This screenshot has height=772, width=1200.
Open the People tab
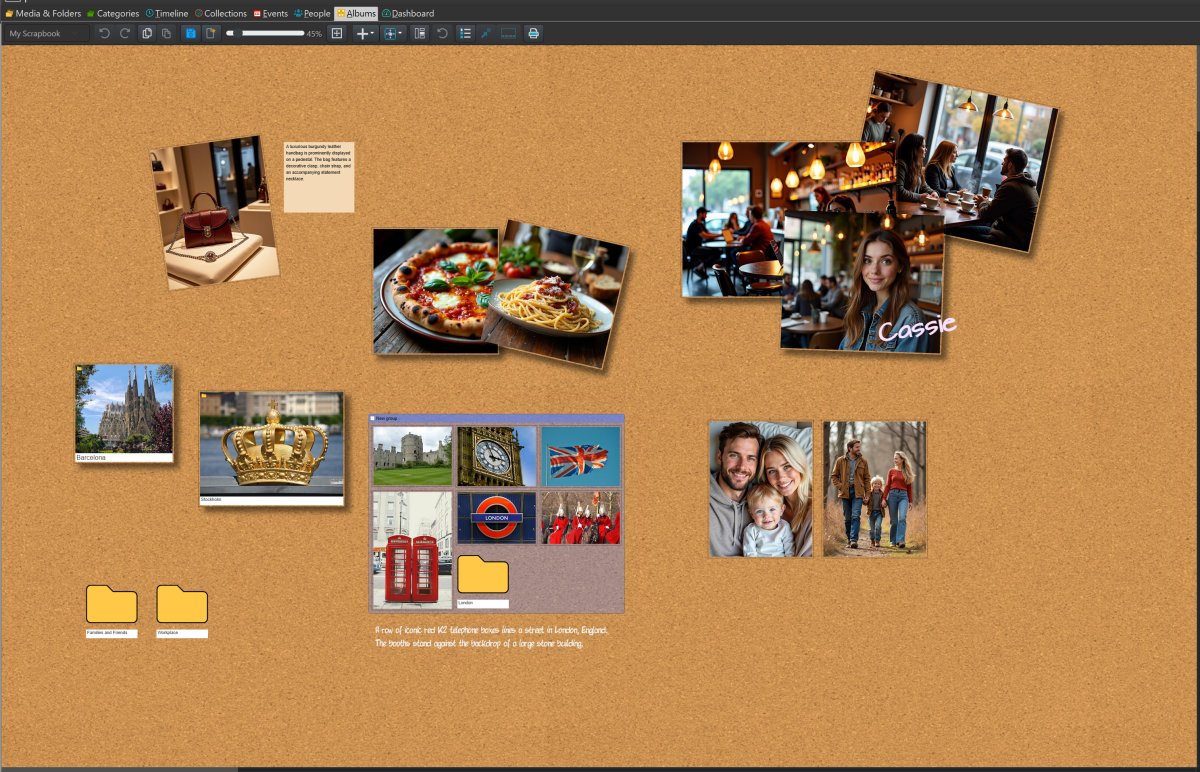312,13
